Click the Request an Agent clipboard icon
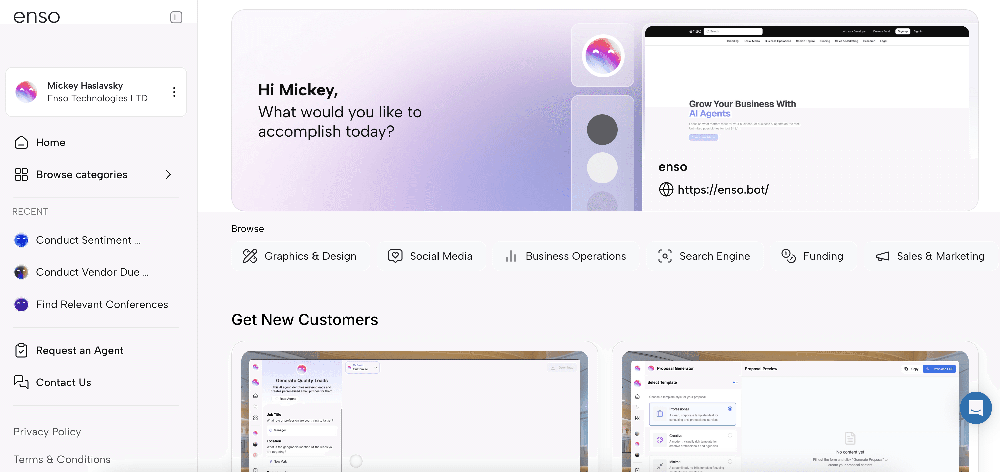The width and height of the screenshot is (1000, 472). pyautogui.click(x=22, y=351)
